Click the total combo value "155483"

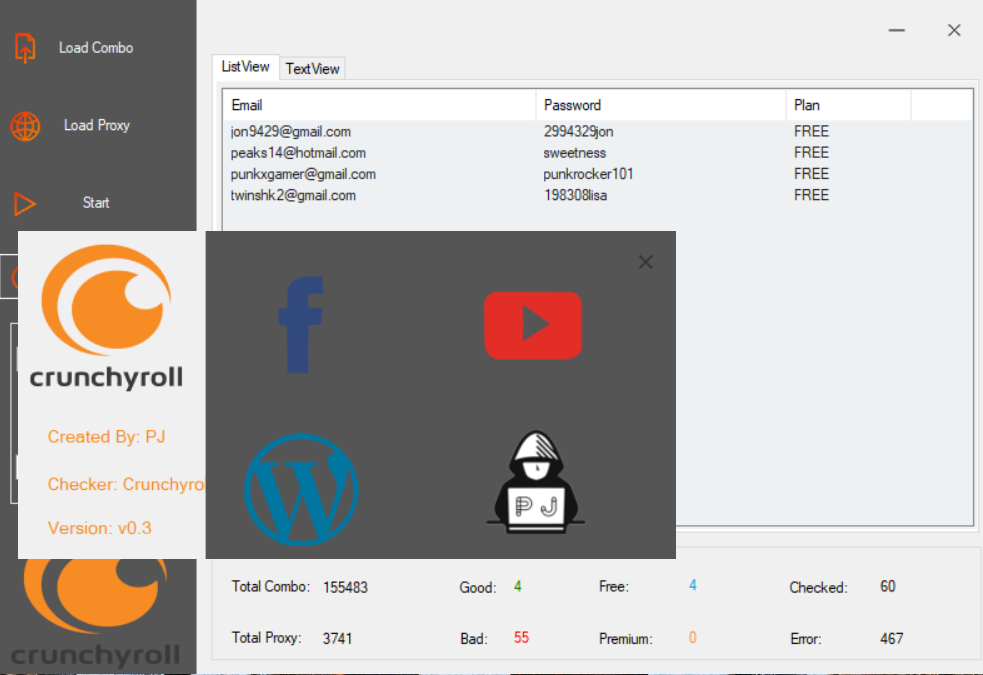coord(345,588)
